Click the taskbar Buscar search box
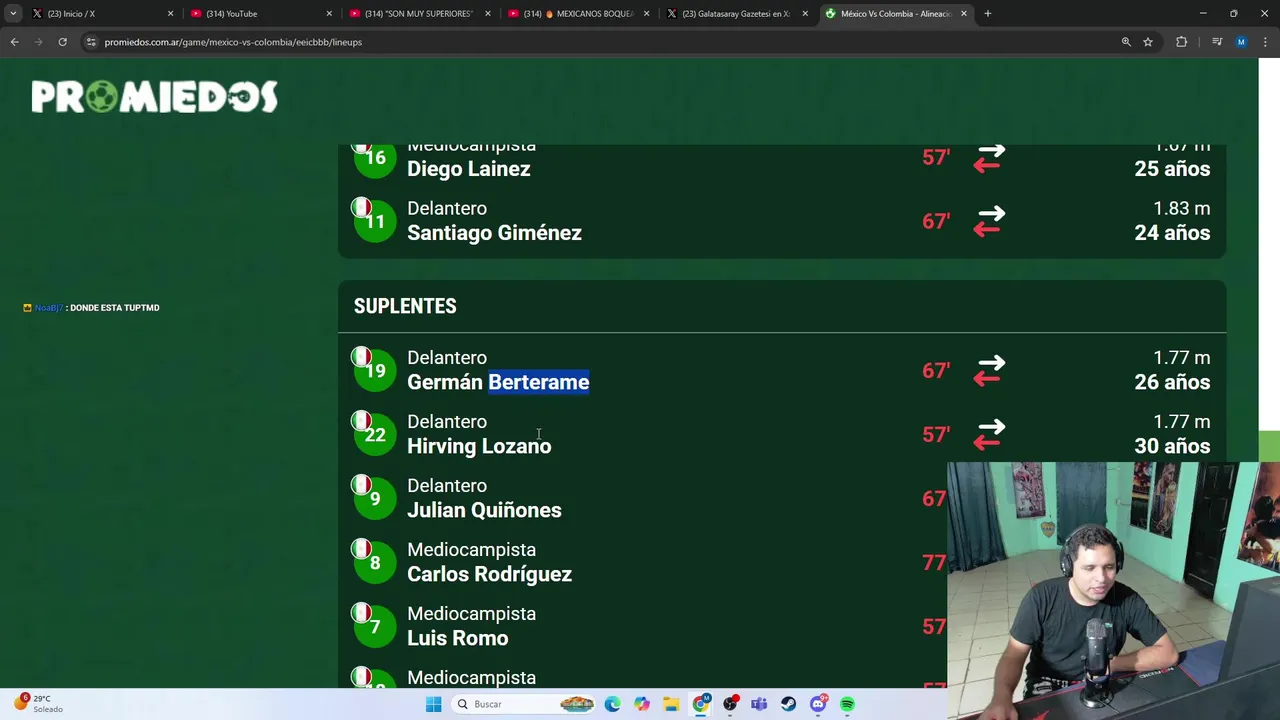 (x=525, y=704)
